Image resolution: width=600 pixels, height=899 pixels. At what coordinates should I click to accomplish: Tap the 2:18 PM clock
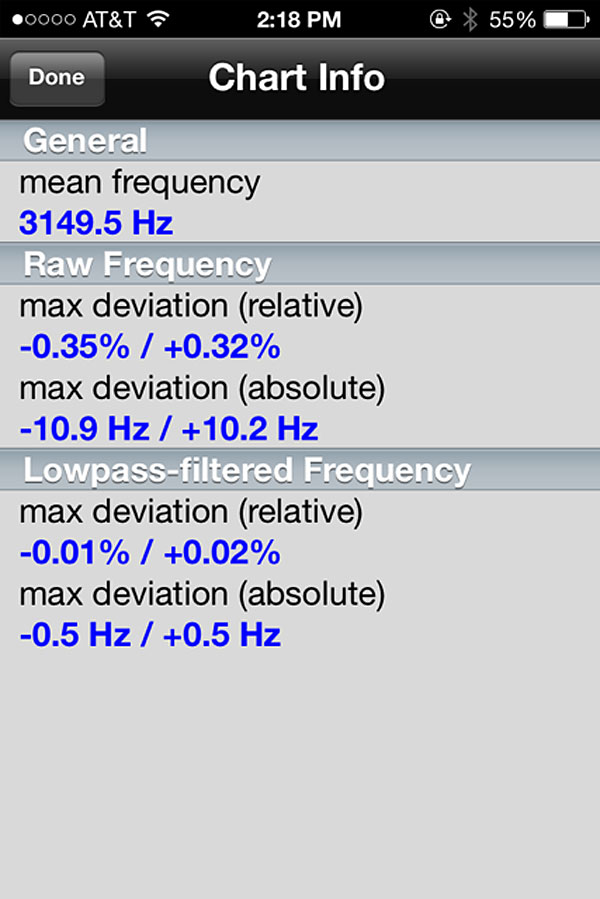tap(299, 20)
